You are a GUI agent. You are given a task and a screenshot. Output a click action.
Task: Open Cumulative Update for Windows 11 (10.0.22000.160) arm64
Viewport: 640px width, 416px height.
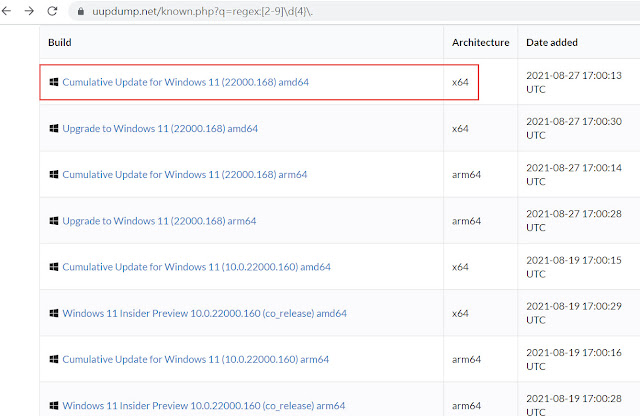point(196,359)
